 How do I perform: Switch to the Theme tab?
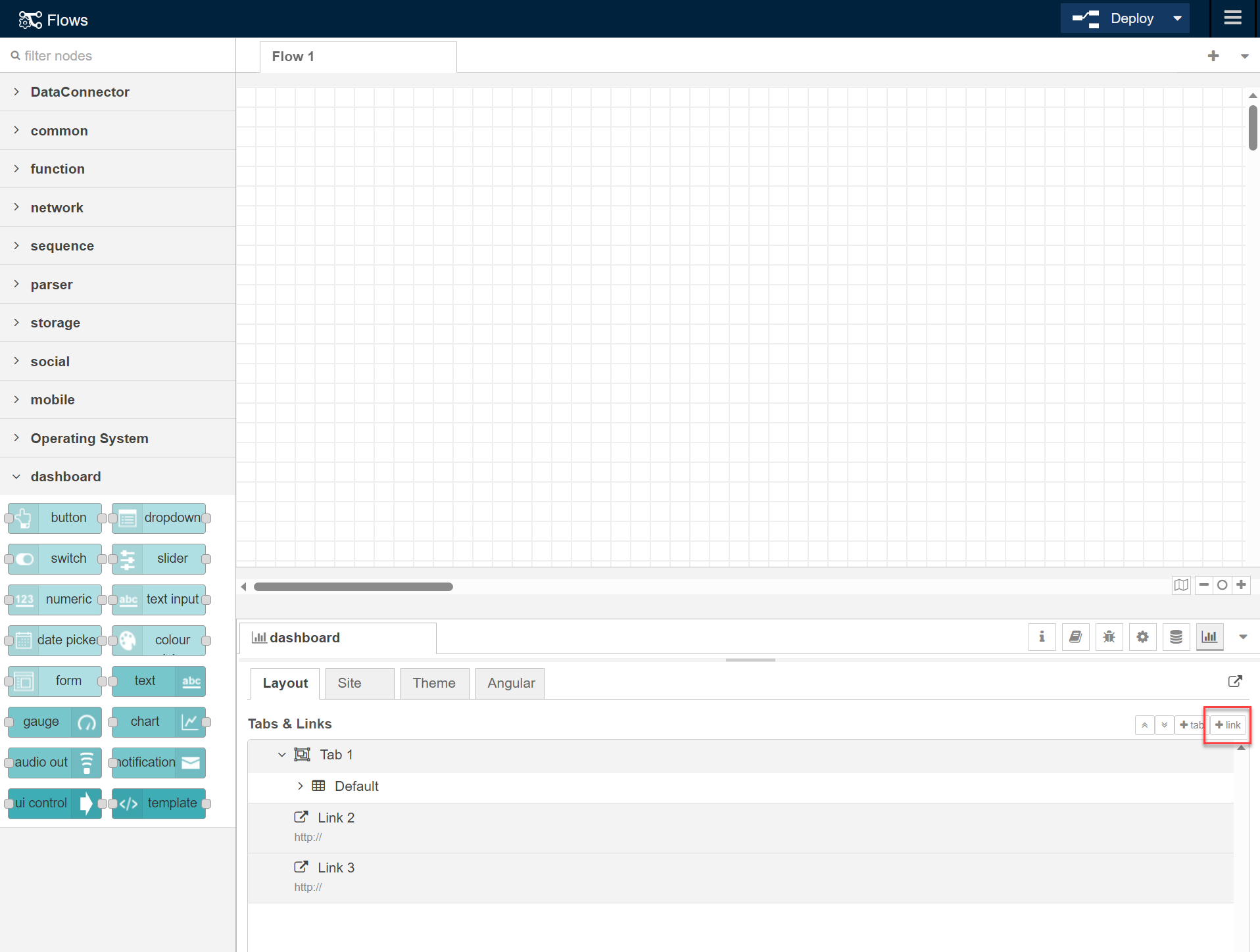(x=434, y=683)
